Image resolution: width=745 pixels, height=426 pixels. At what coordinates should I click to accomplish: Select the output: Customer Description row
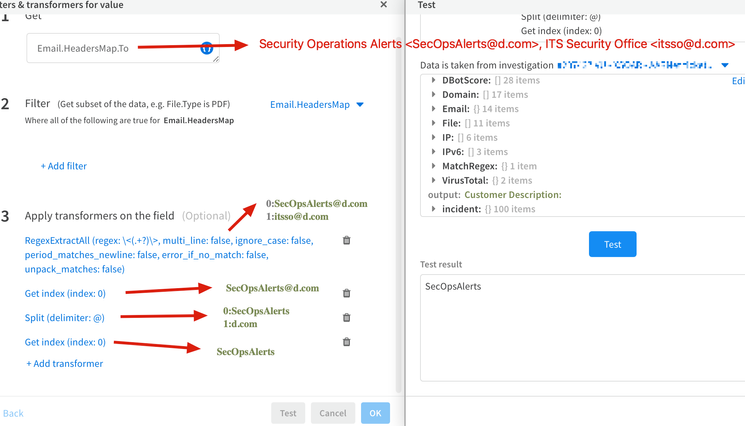tap(495, 195)
